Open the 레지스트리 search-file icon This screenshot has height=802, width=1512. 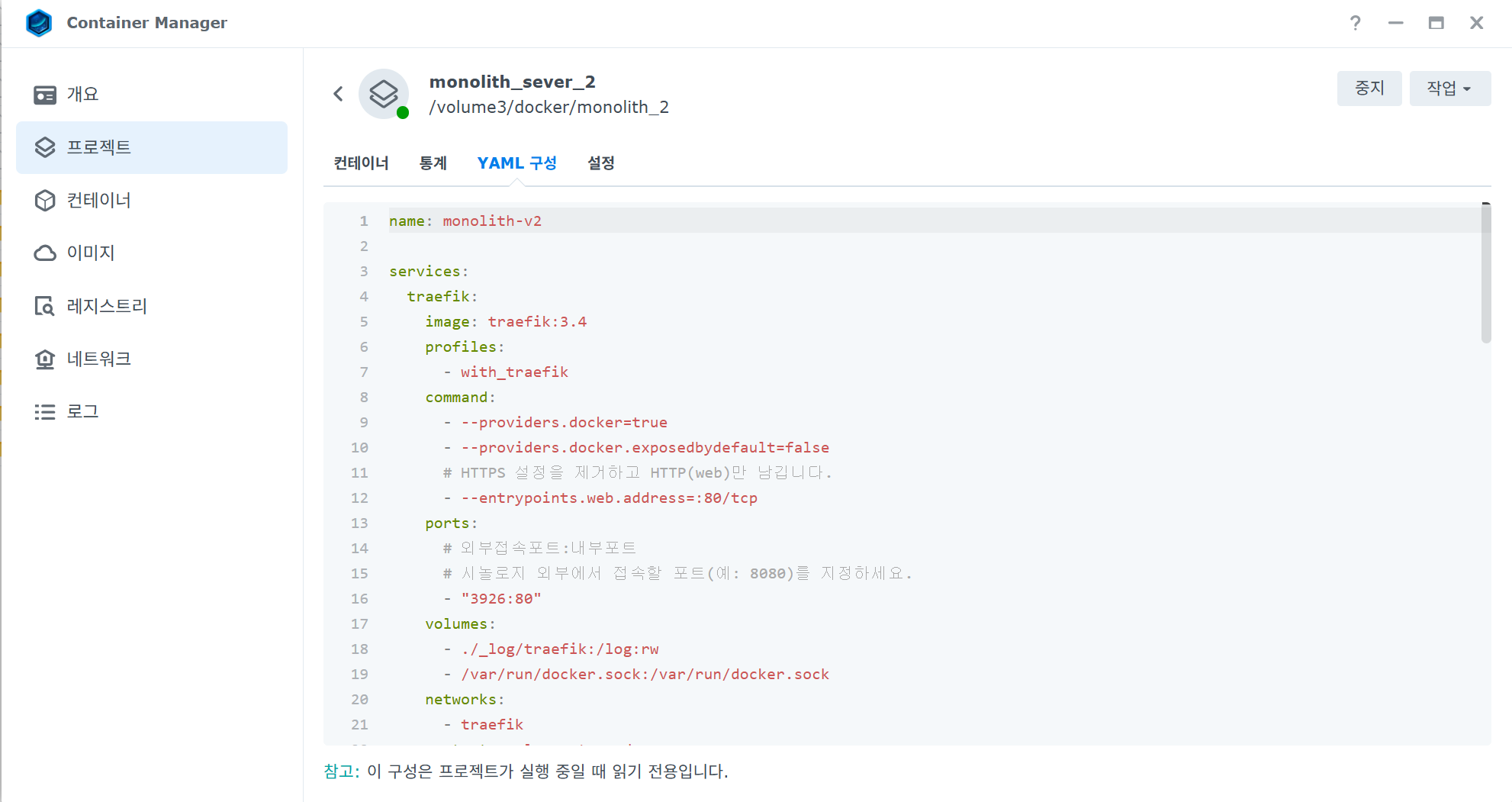(45, 306)
